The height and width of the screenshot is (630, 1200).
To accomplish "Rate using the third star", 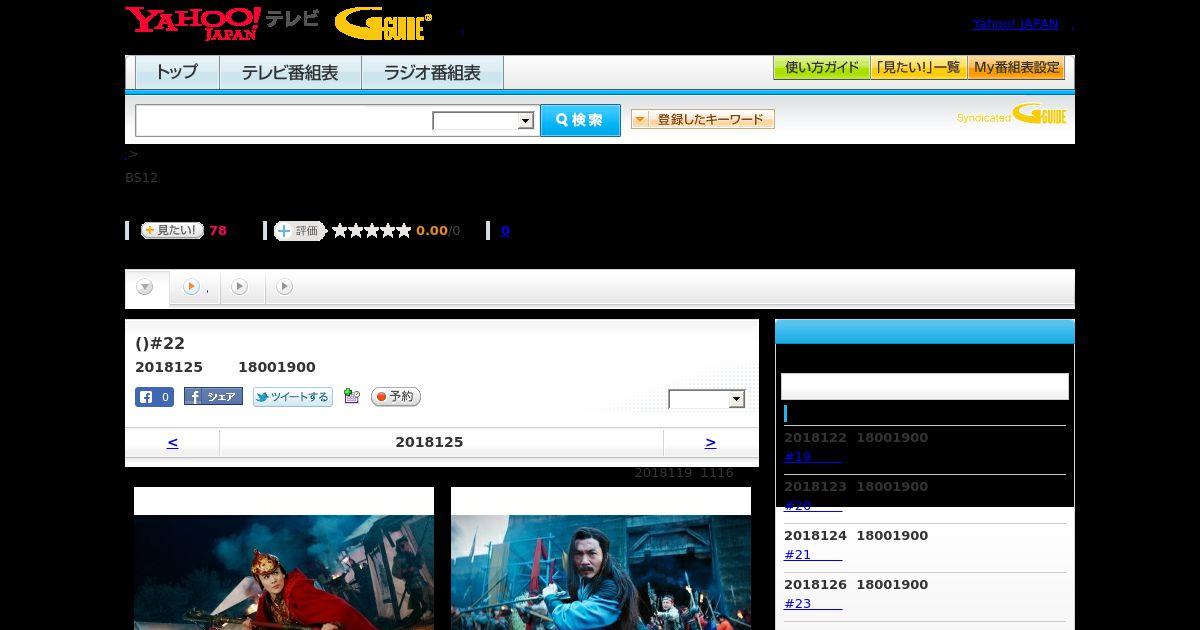I will tap(372, 231).
